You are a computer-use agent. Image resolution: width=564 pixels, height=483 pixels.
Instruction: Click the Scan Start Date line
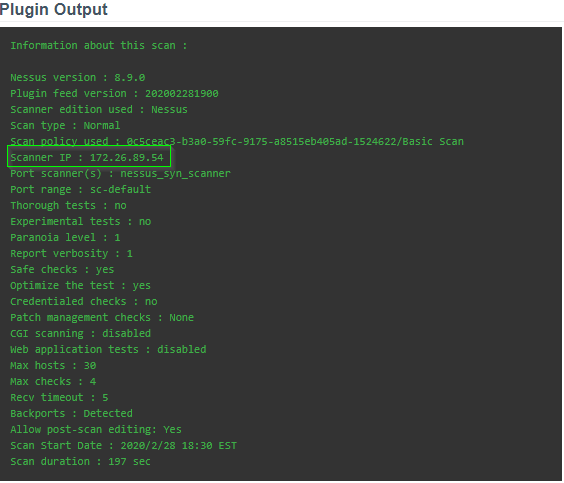124,446
